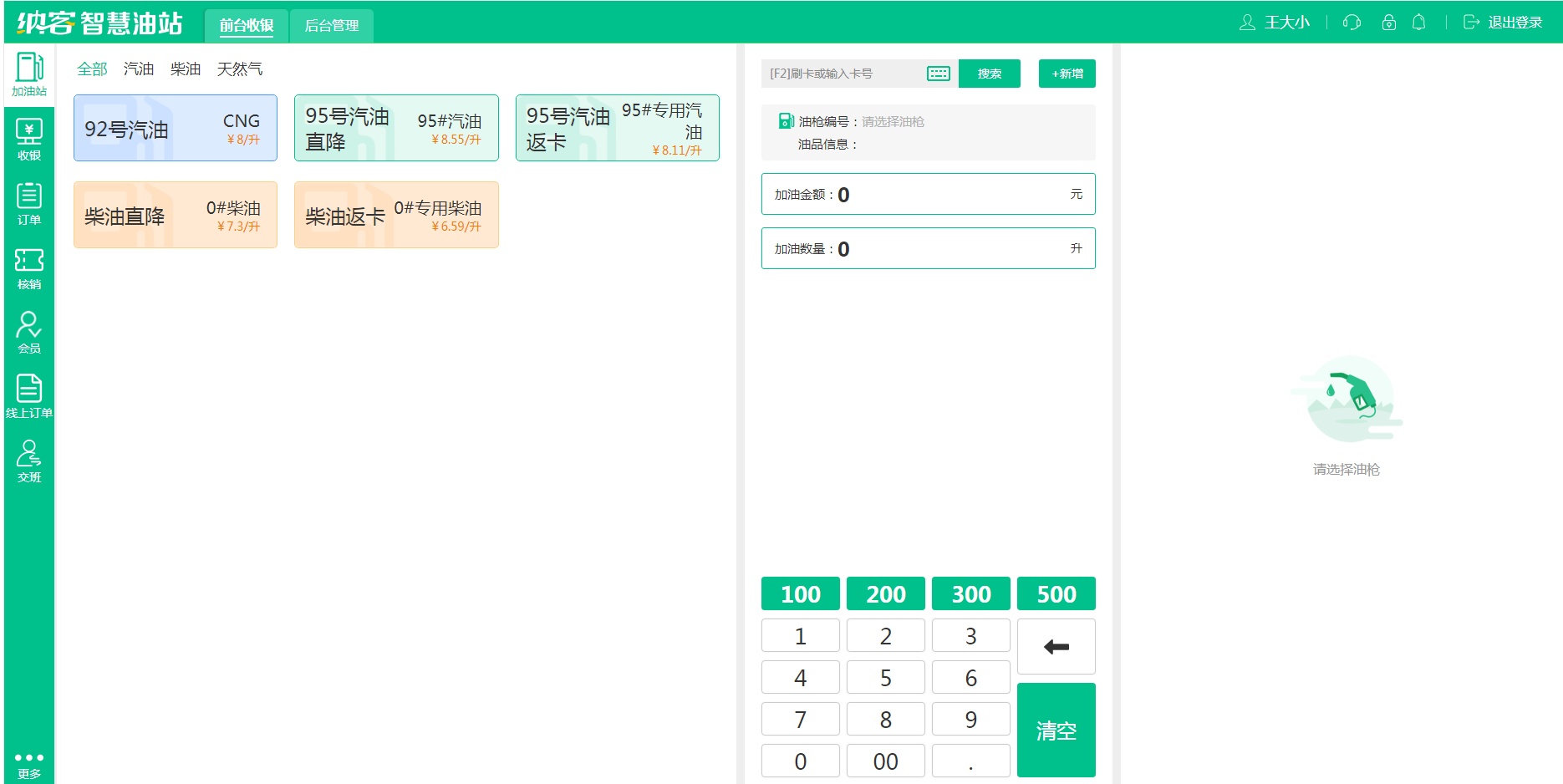Select the 500 quick amount key
1563x784 pixels.
point(1056,593)
